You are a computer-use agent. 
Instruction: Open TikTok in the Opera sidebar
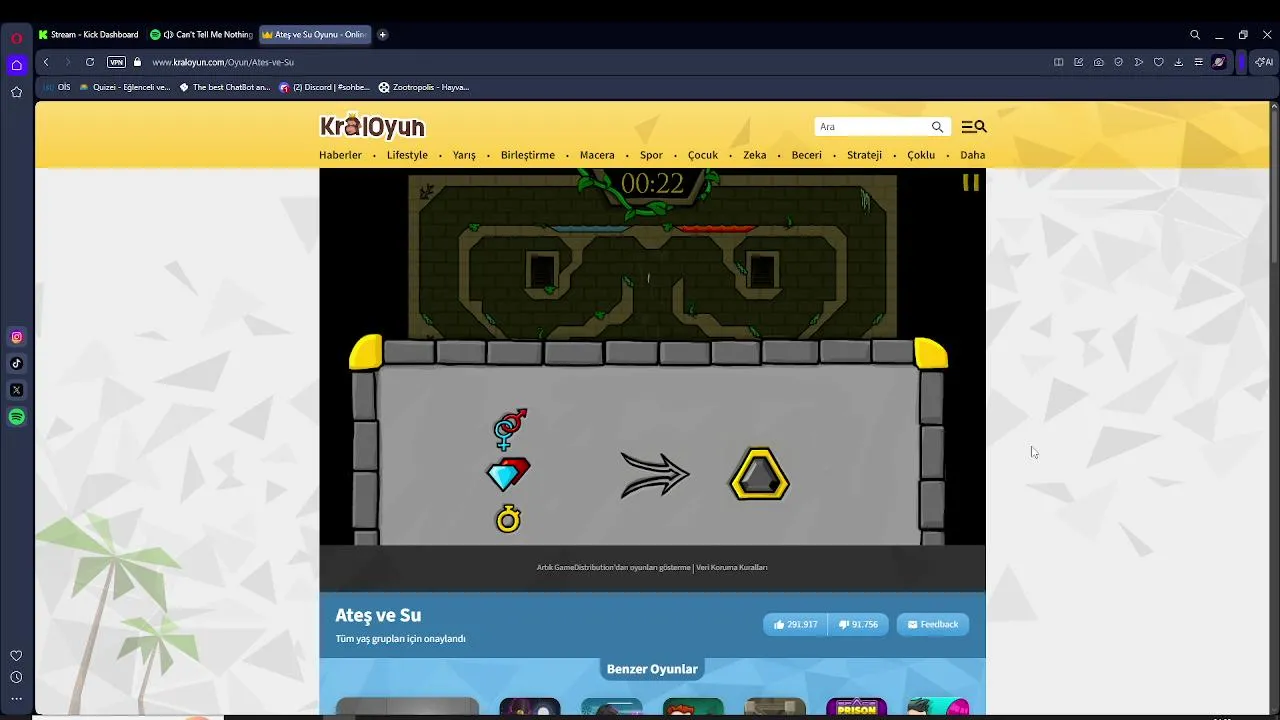tap(16, 364)
